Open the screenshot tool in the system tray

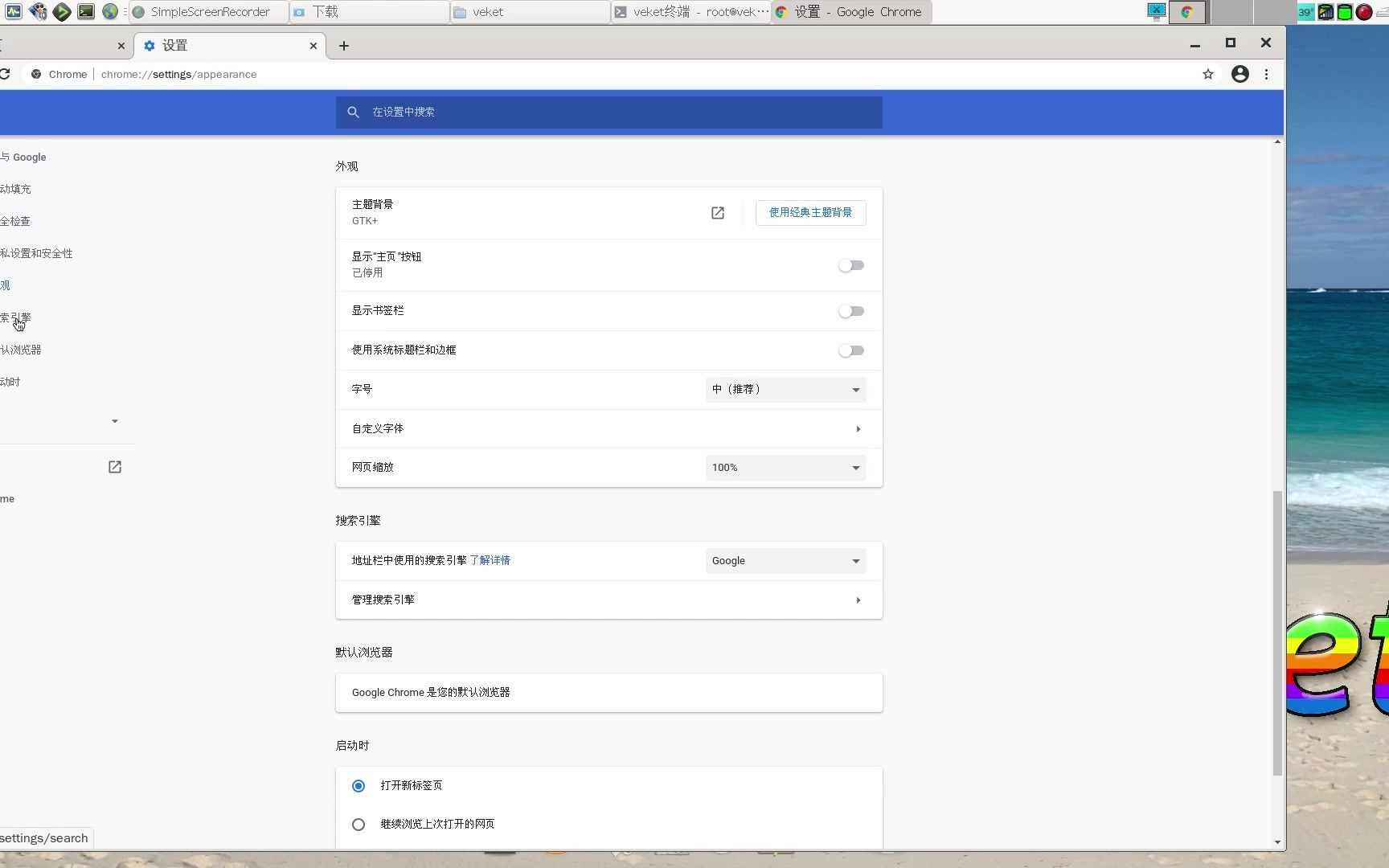(1156, 11)
